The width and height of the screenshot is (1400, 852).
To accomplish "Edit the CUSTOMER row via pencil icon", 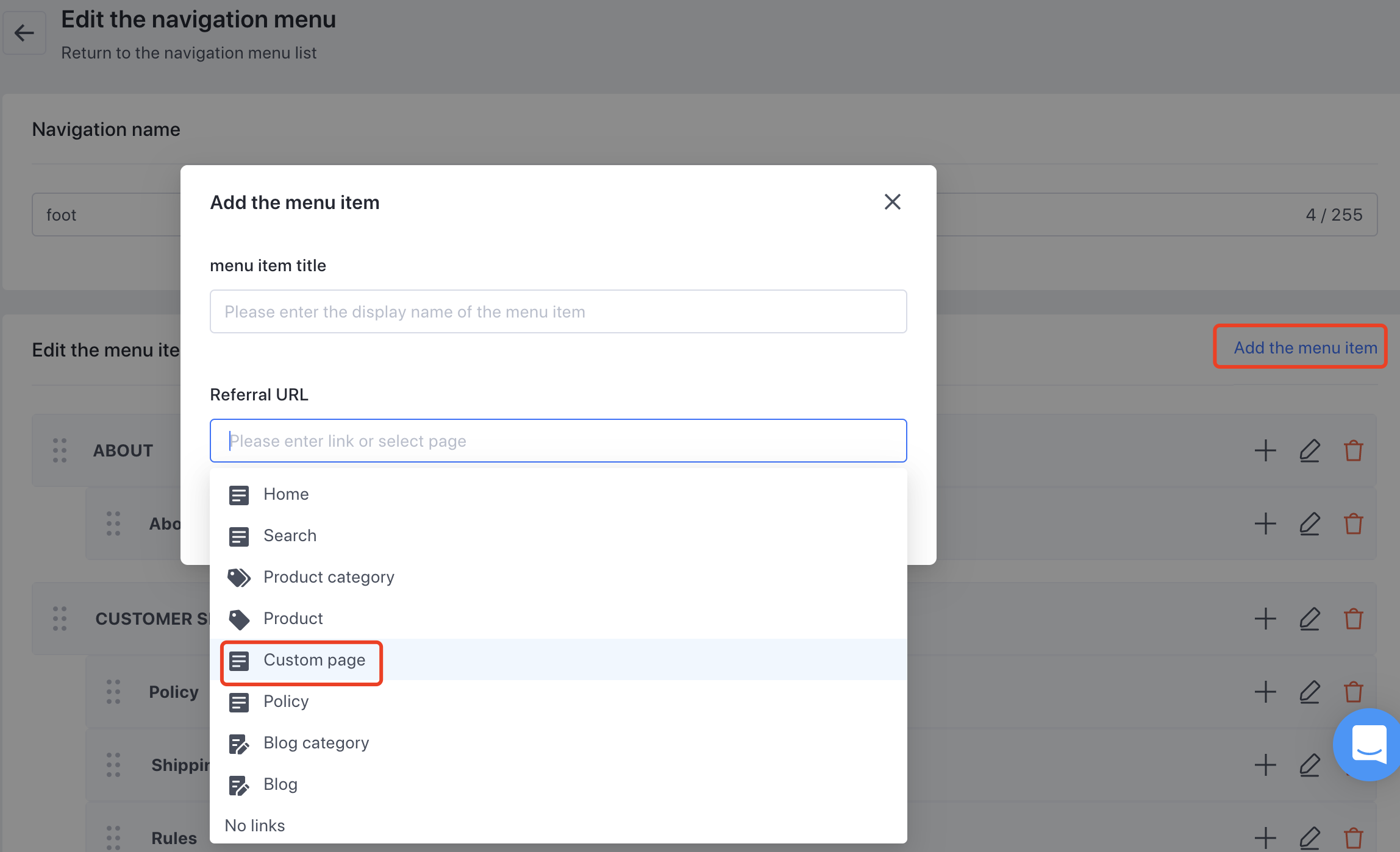I will 1309,619.
